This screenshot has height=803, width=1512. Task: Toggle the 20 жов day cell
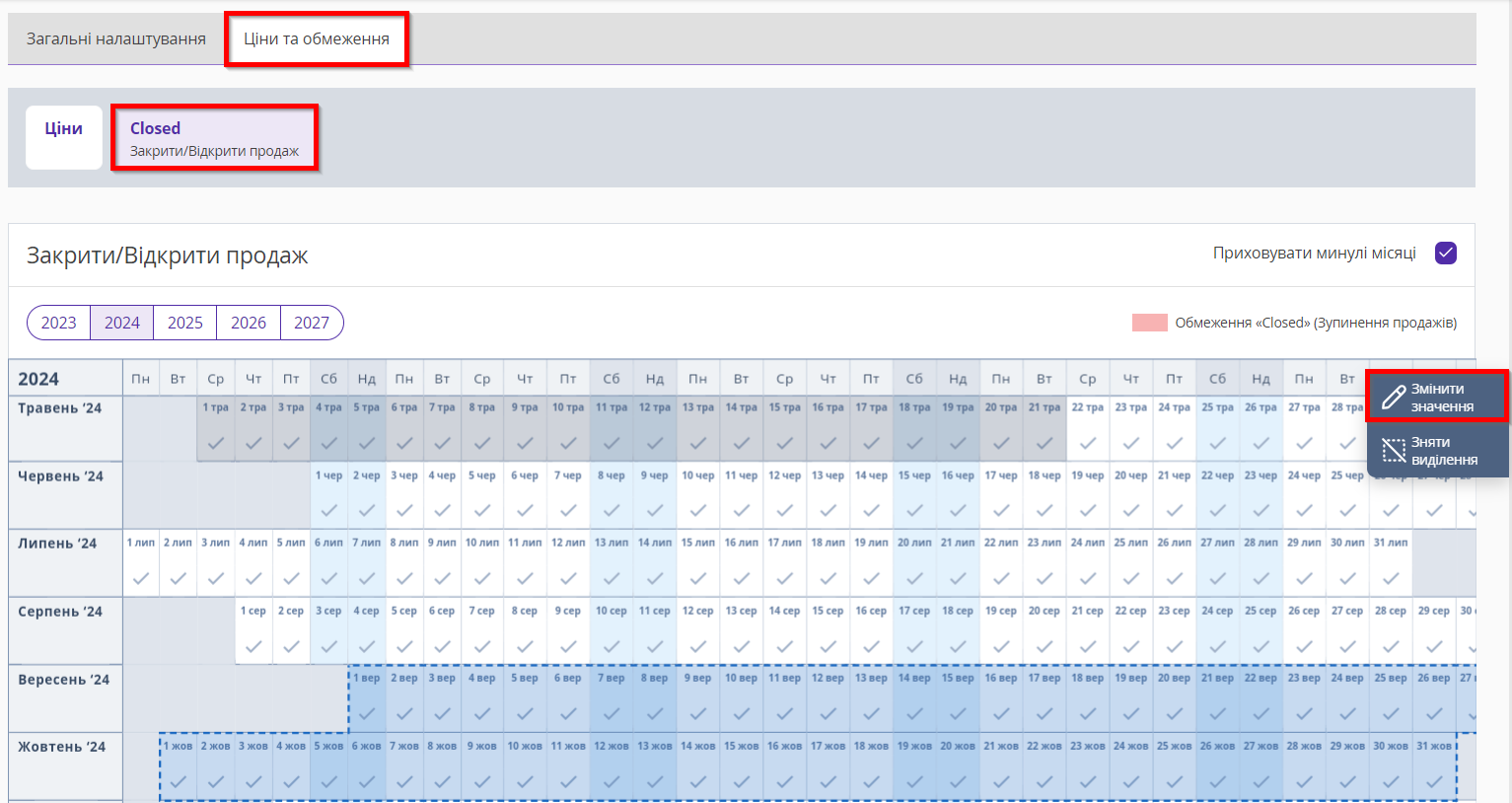[x=958, y=766]
